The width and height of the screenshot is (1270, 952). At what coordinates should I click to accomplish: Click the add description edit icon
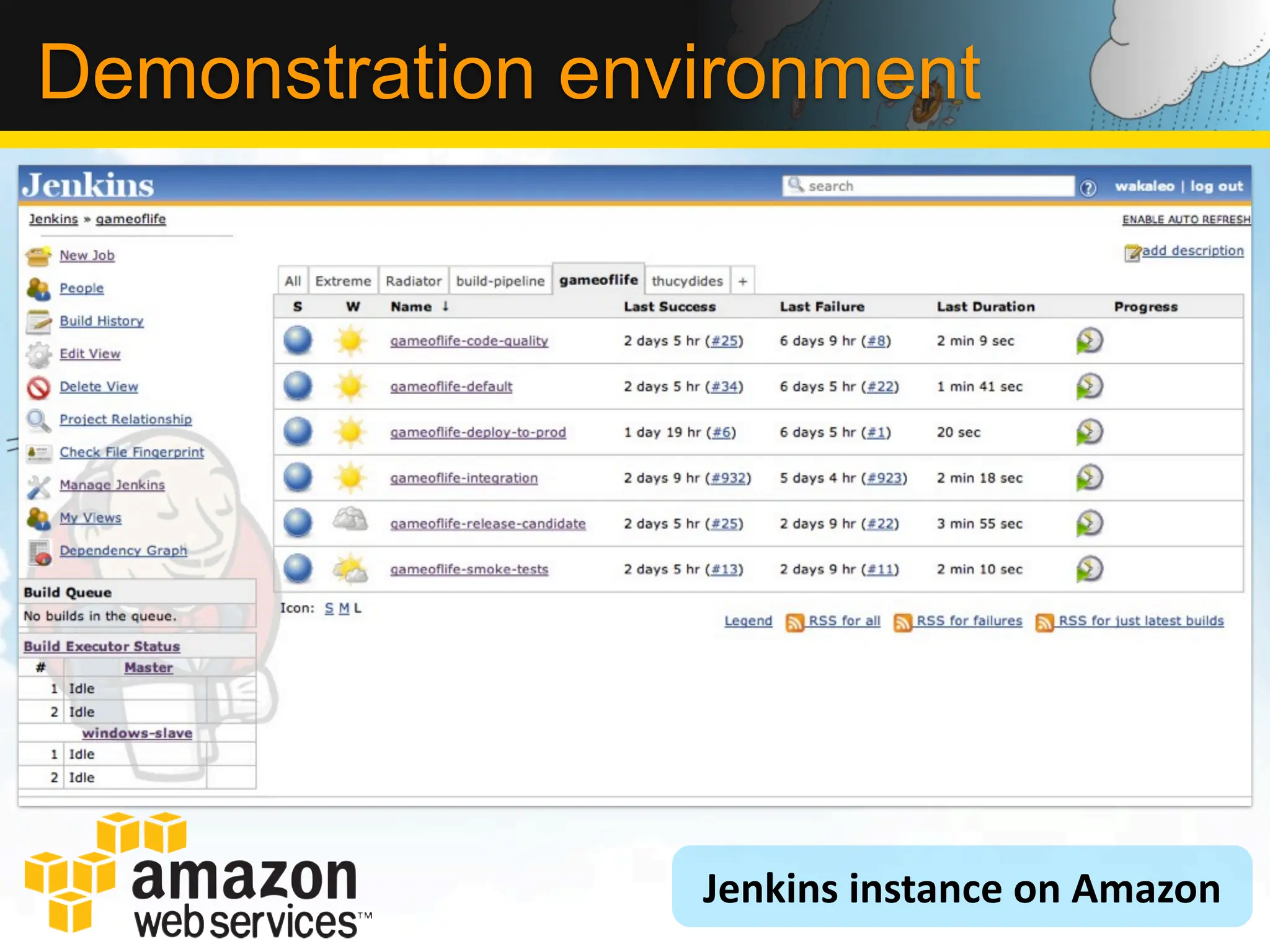[x=1132, y=253]
